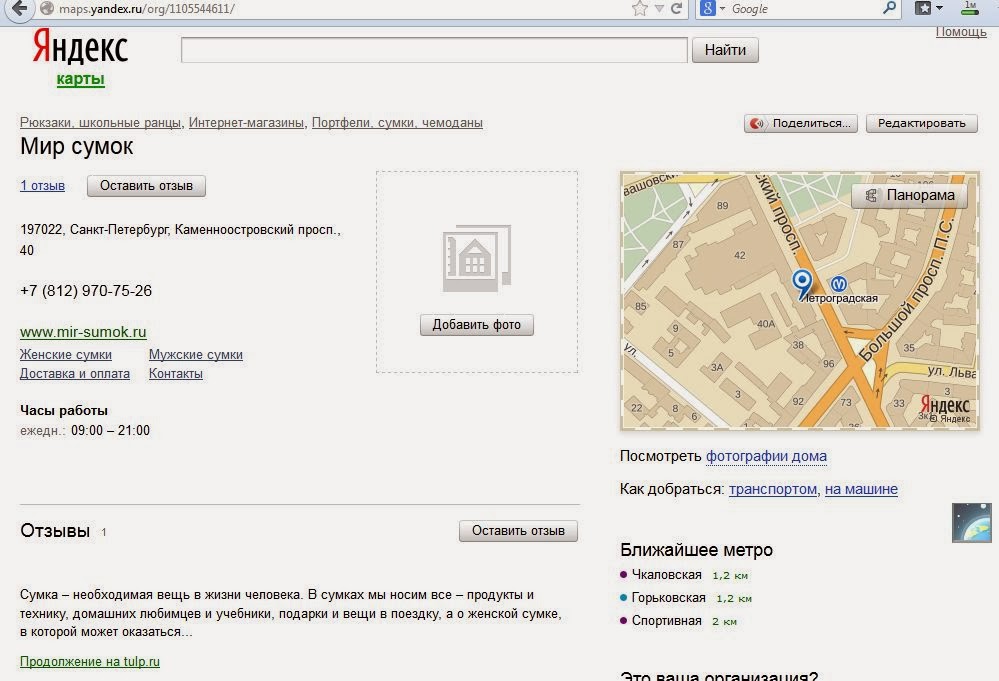Click the Найти search button
The image size is (999, 681).
[725, 50]
